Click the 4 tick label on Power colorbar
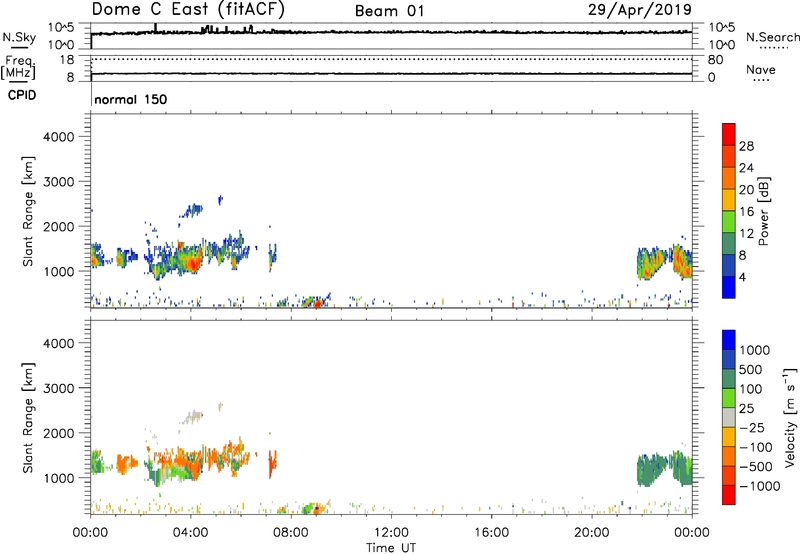 point(742,278)
